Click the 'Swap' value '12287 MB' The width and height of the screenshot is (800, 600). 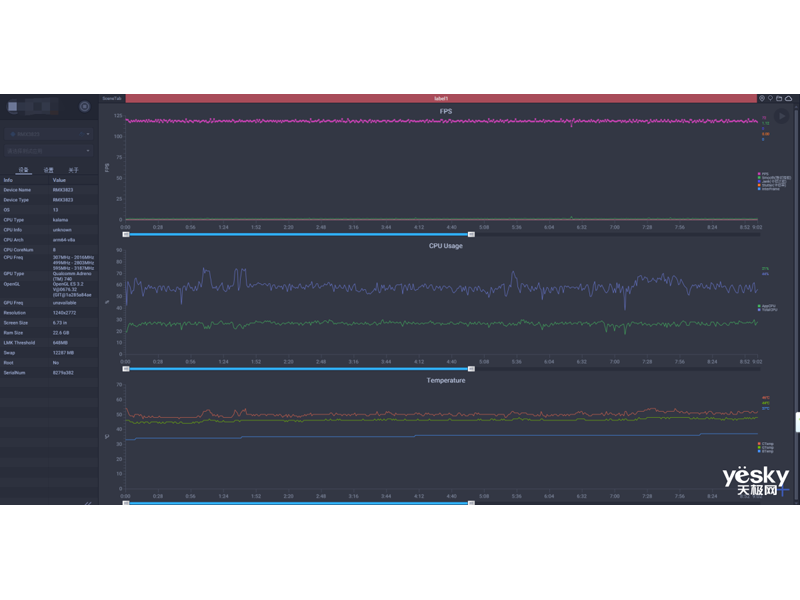click(x=63, y=353)
